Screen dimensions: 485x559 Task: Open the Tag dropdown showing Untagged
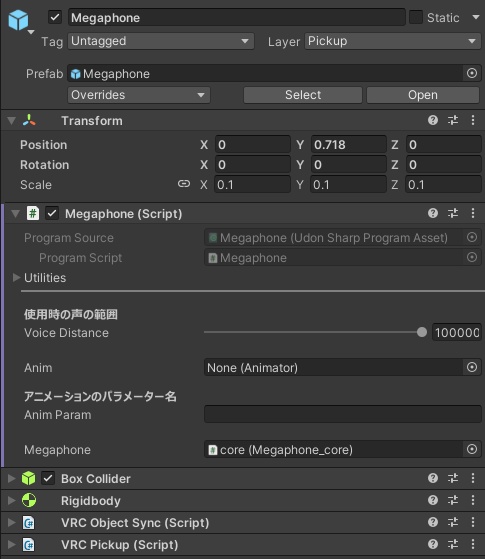[161, 41]
